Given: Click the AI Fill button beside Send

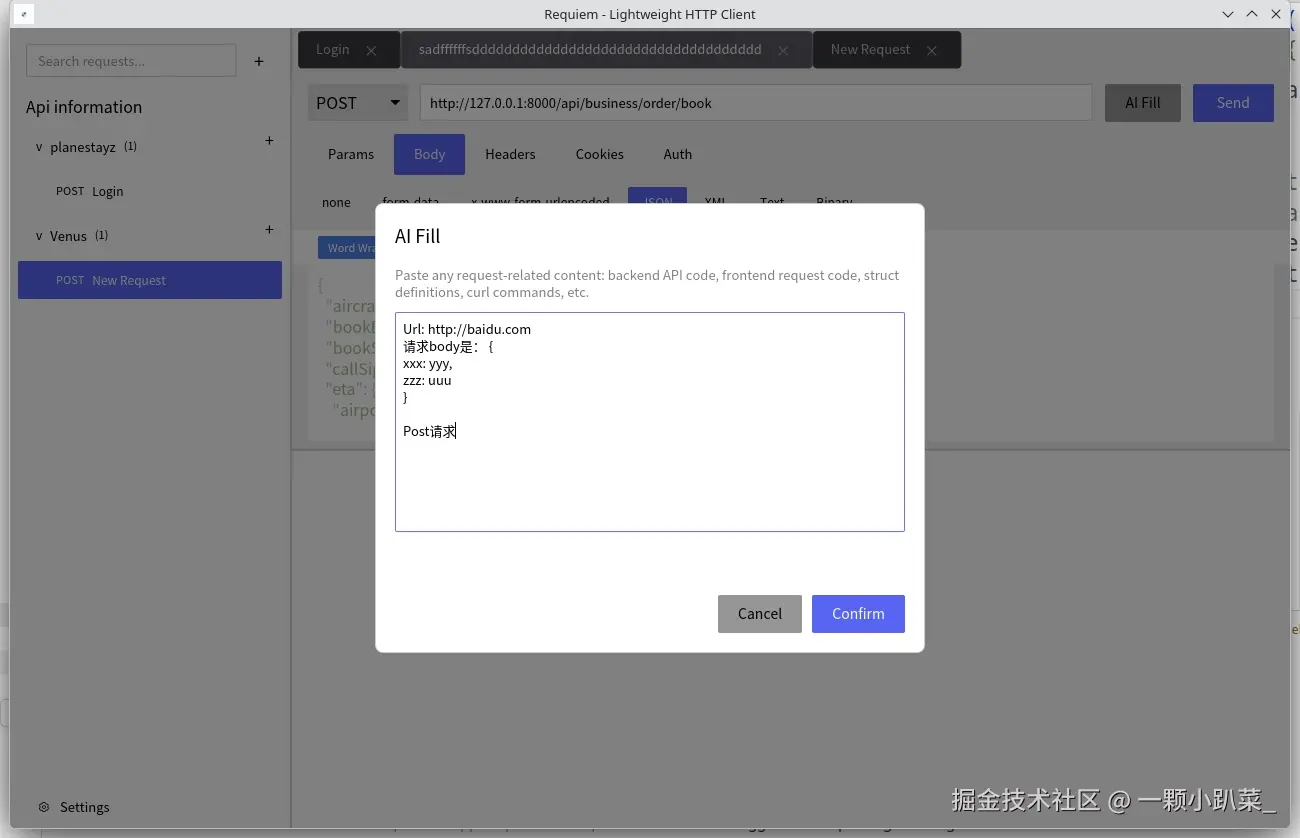Looking at the screenshot, I should 1143,103.
